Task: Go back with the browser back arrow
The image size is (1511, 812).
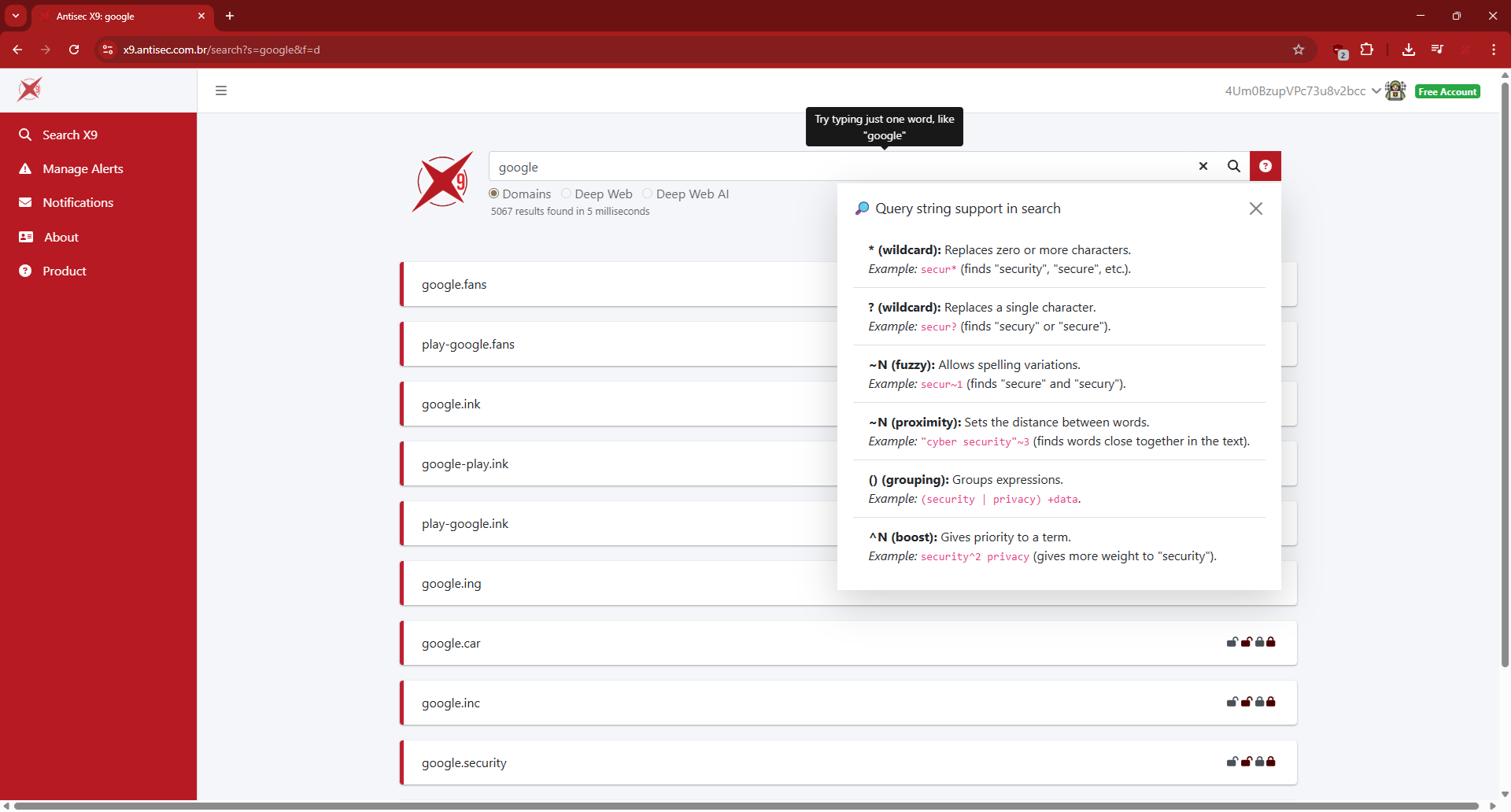Action: pos(17,50)
